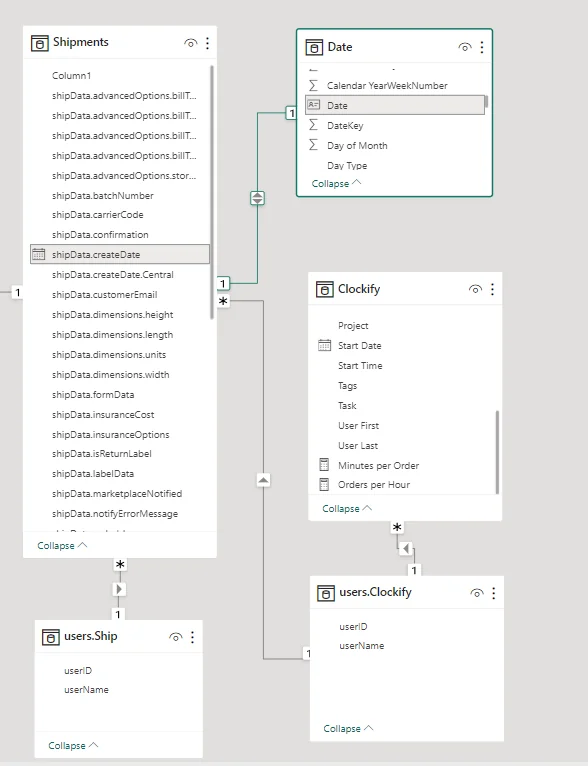588x766 pixels.
Task: Toggle visibility of users.Ship table
Action: [x=175, y=637]
